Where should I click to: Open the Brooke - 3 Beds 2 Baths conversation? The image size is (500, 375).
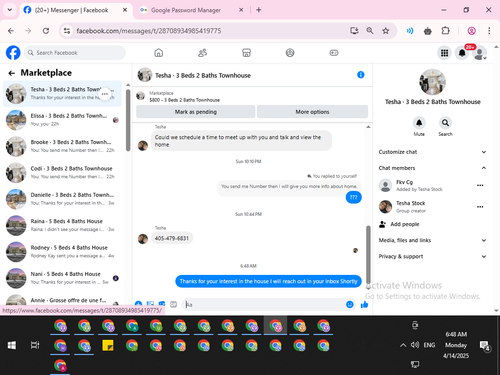62,146
